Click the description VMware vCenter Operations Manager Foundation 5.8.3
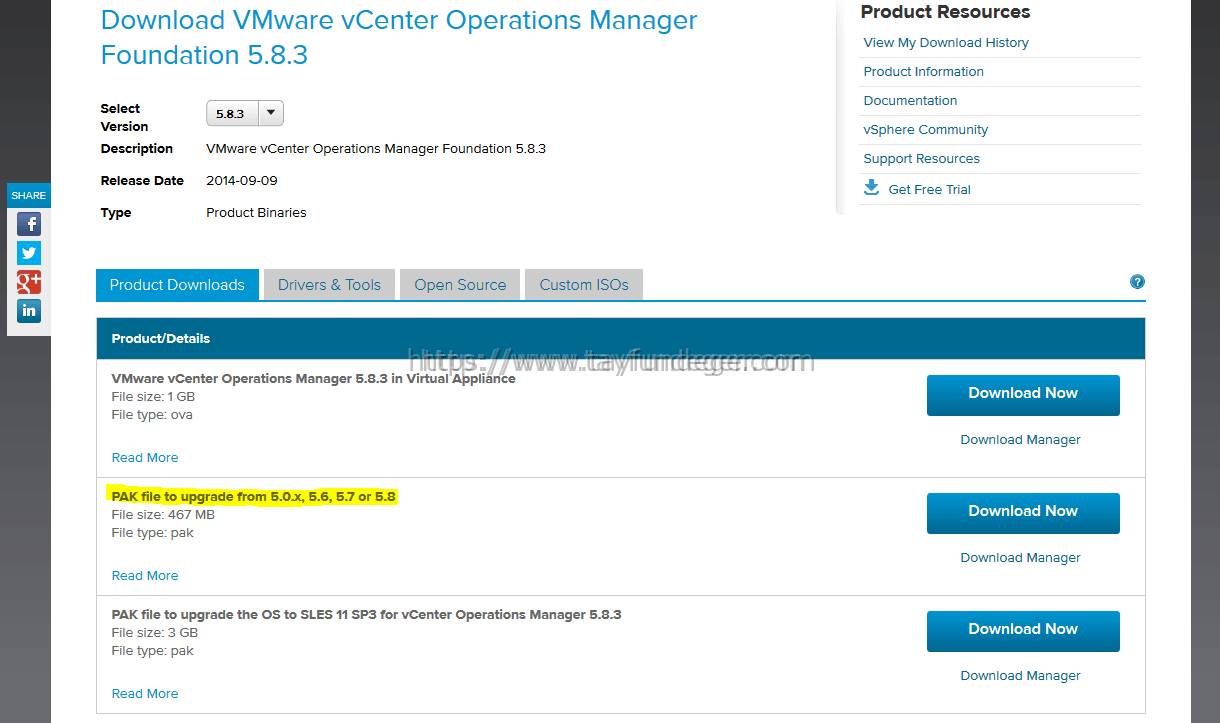 tap(376, 149)
